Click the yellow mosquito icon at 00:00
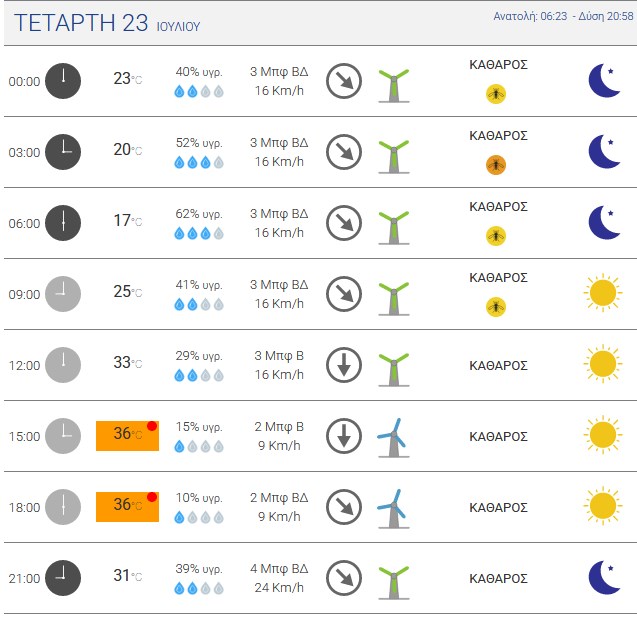The image size is (637, 620). (496, 94)
